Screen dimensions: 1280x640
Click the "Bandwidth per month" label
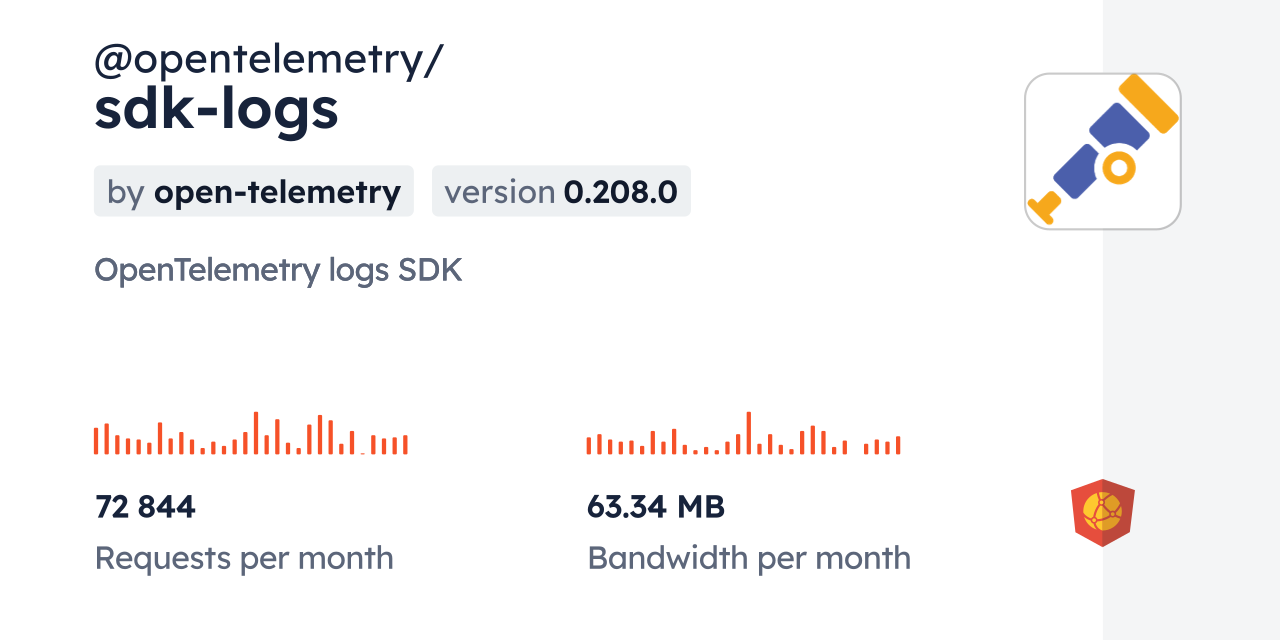[x=748, y=558]
